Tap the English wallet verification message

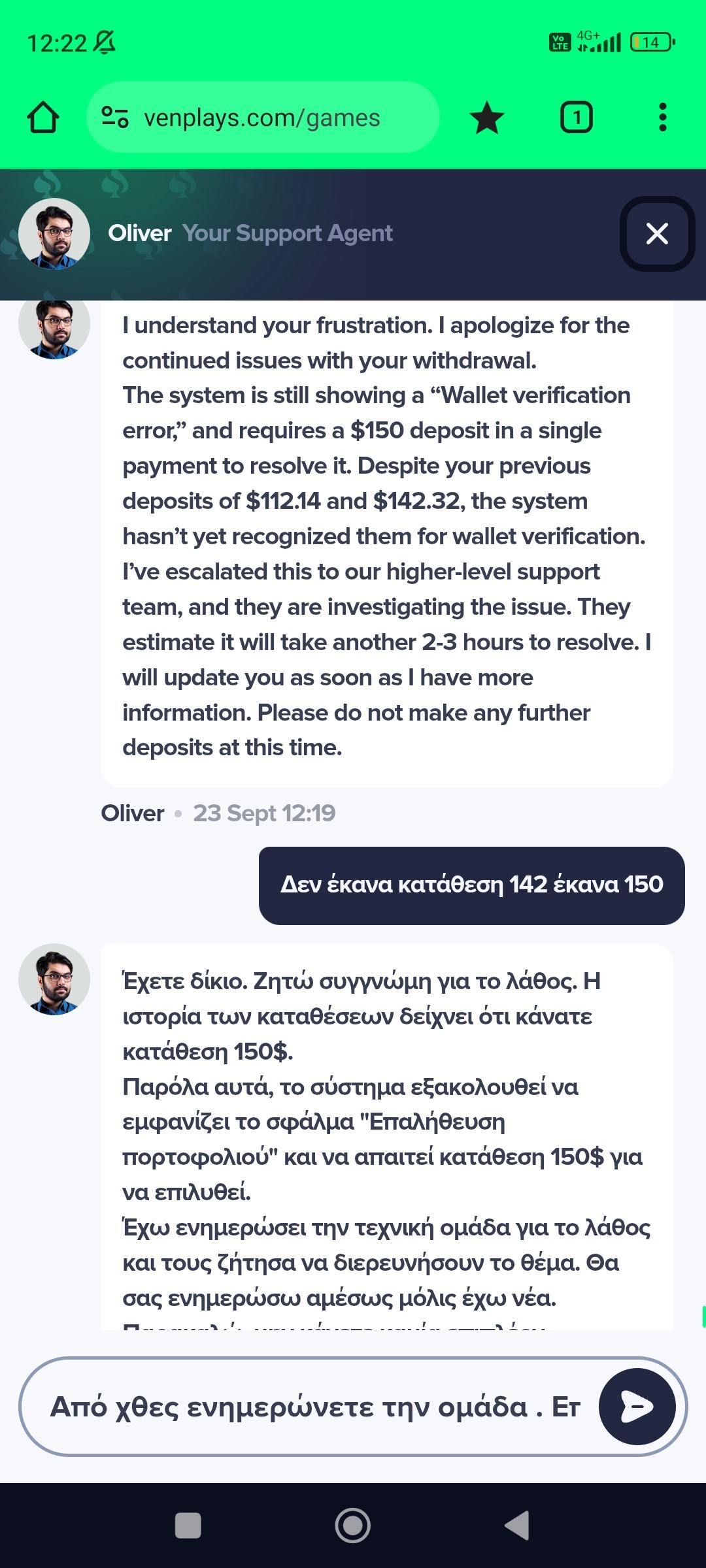(386, 536)
